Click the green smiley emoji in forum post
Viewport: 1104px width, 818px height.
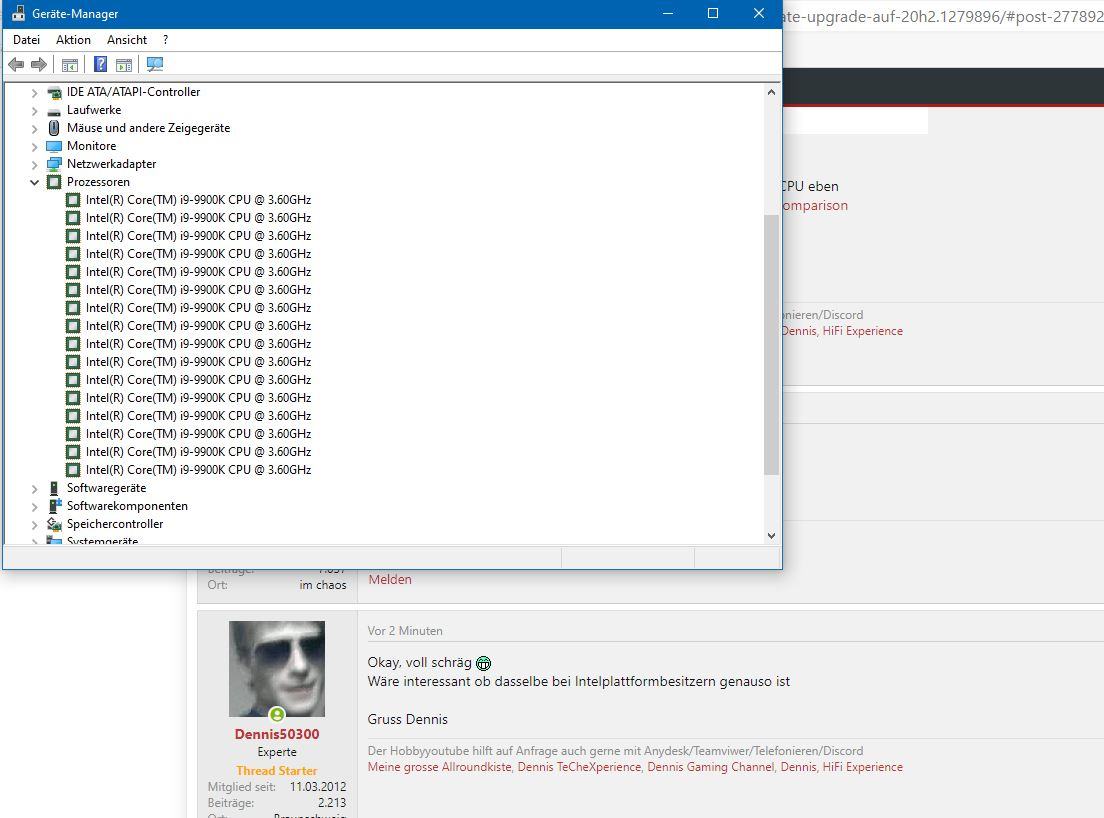click(x=484, y=663)
